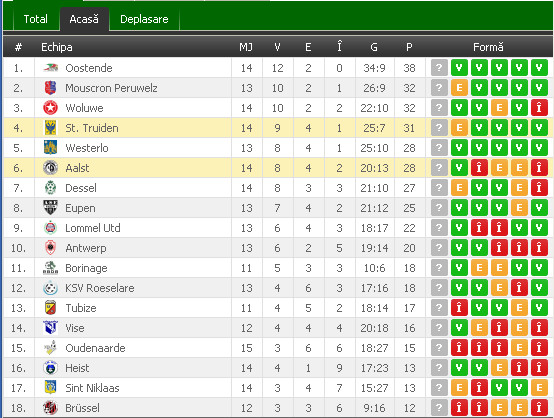Image resolution: width=554 pixels, height=418 pixels.
Task: Click the Woluwe red star crest
Action: pyautogui.click(x=50, y=108)
